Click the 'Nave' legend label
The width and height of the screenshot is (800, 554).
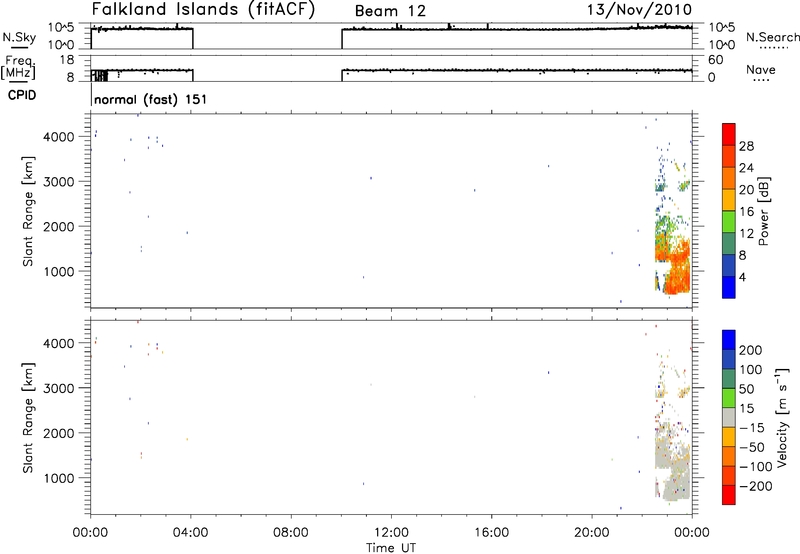pyautogui.click(x=761, y=70)
